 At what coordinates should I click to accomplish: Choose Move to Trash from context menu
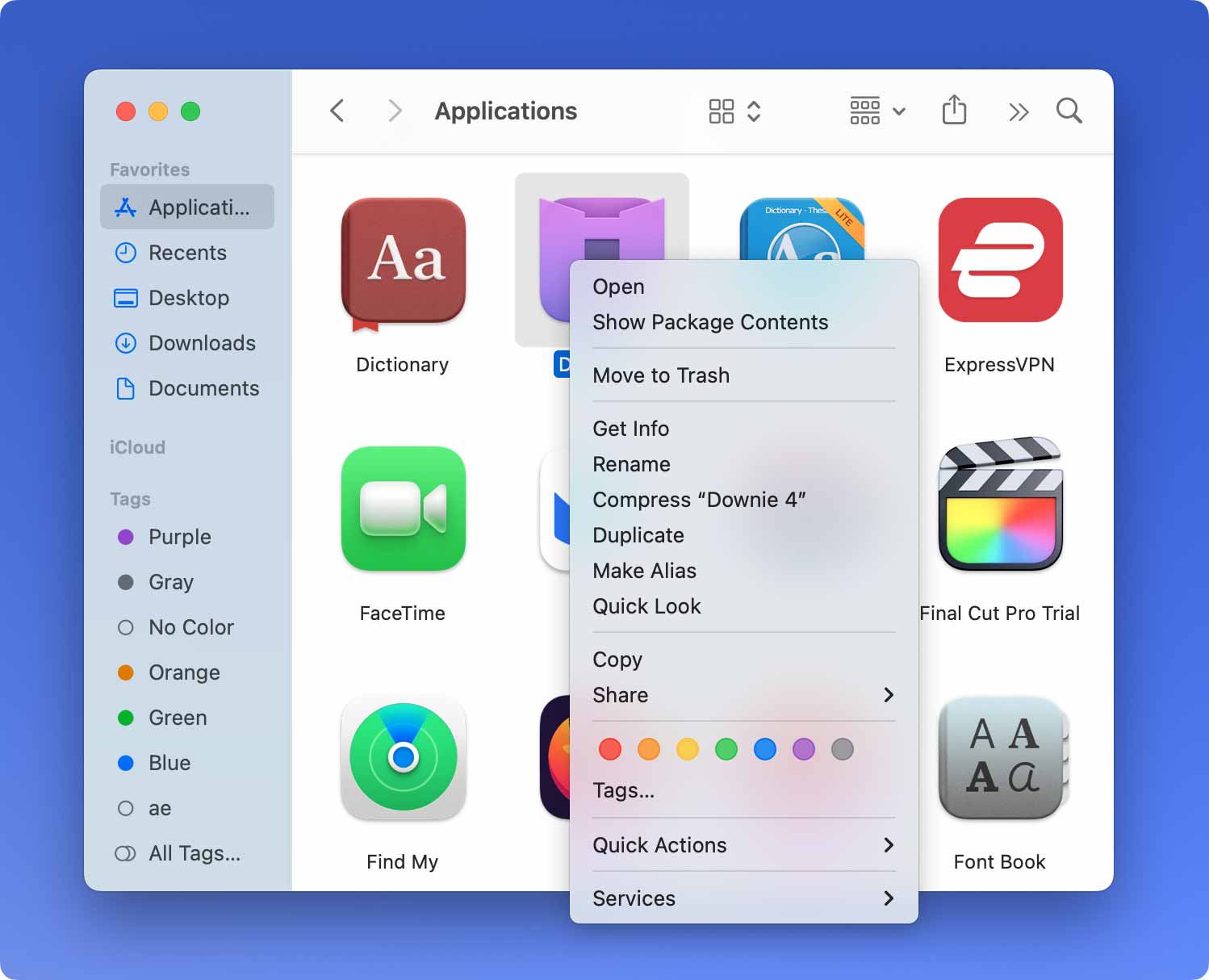(661, 375)
